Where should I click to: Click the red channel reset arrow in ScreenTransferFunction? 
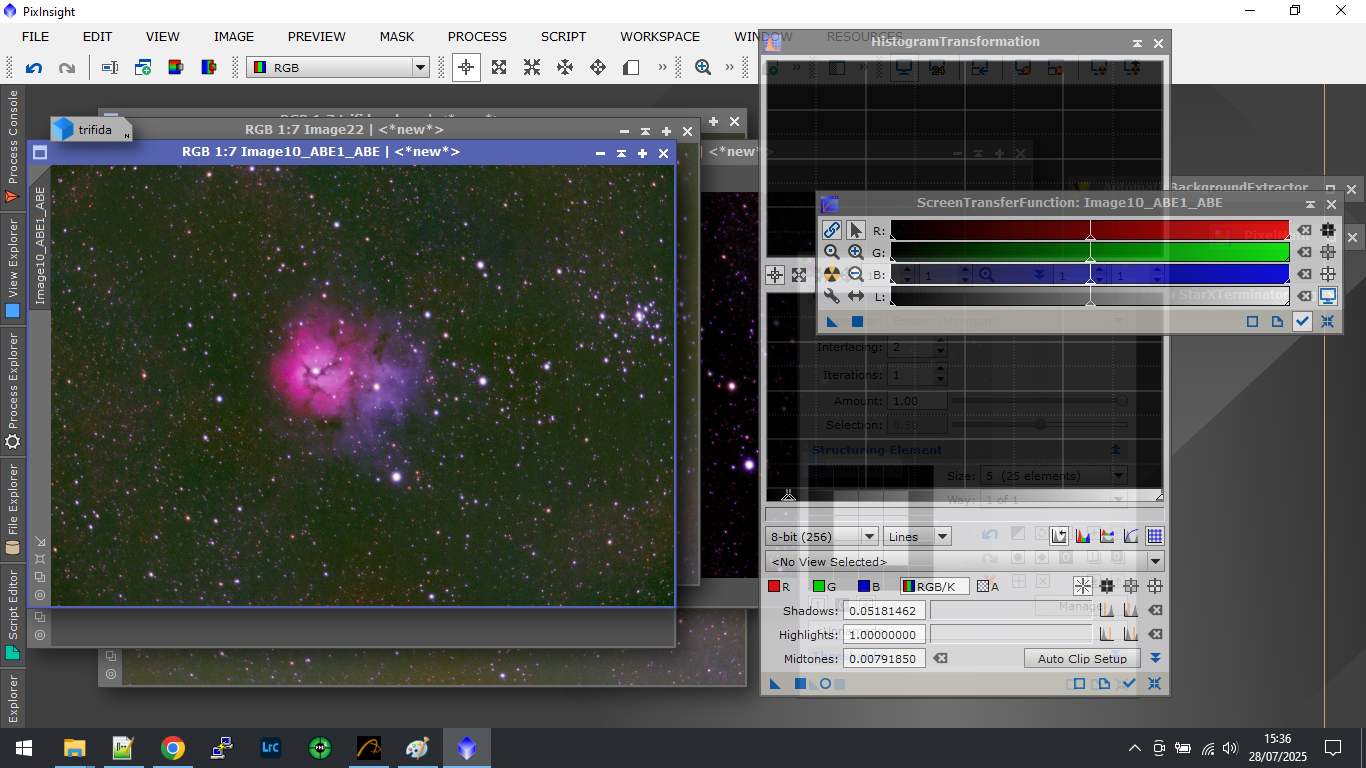[1304, 230]
